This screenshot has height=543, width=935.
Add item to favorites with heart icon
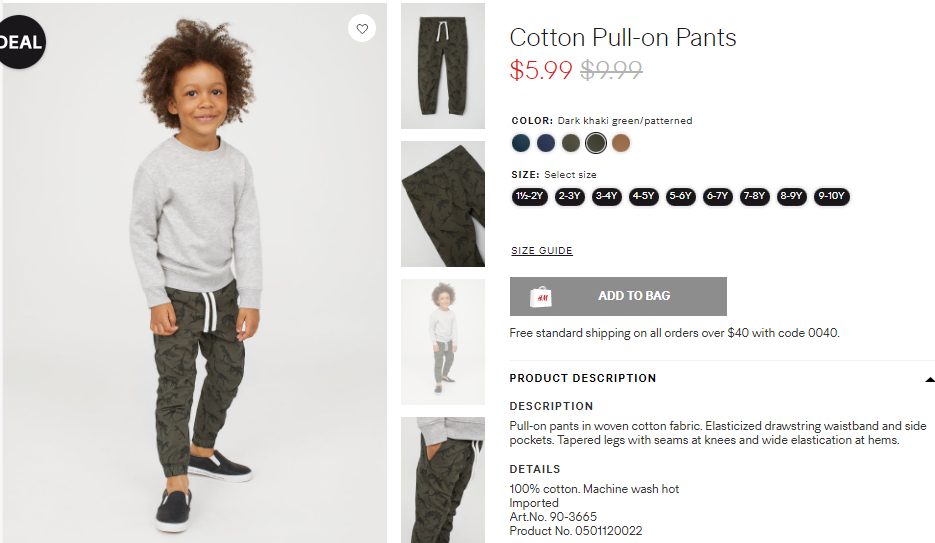[x=362, y=28]
